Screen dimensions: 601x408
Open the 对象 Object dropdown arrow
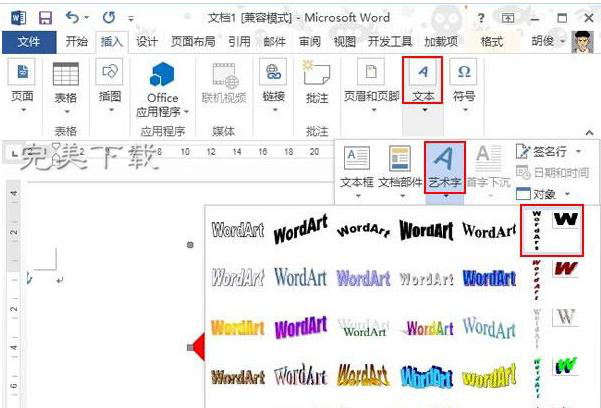568,194
